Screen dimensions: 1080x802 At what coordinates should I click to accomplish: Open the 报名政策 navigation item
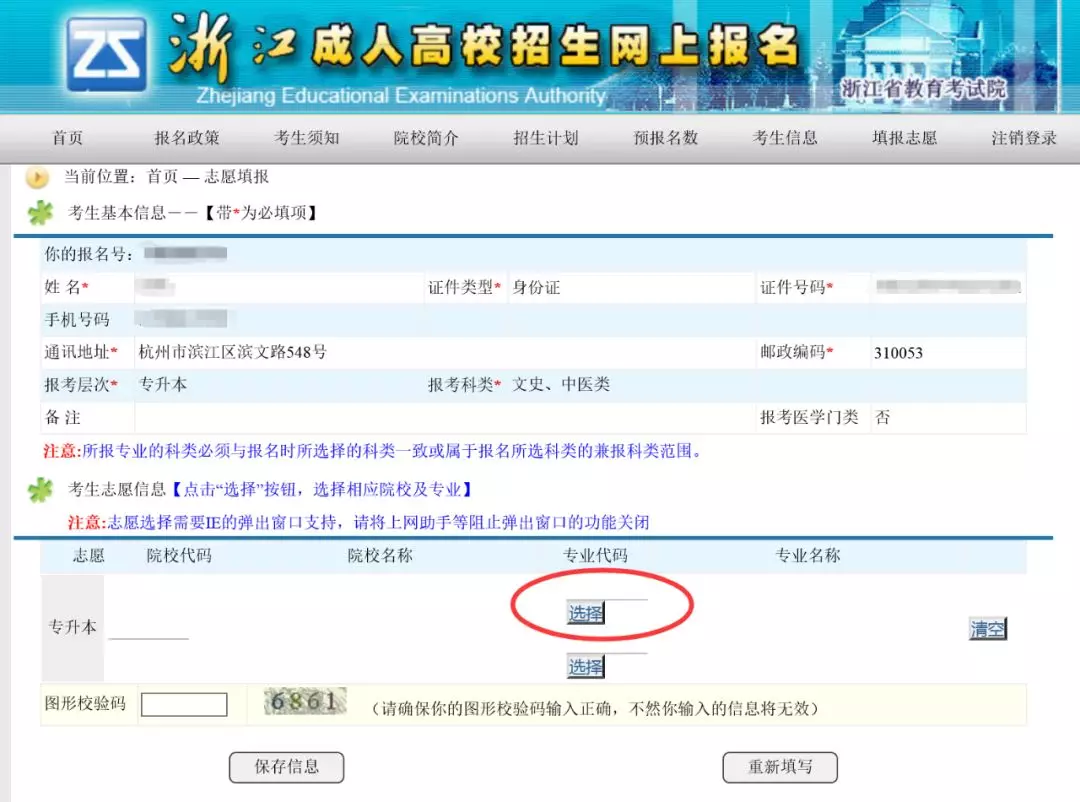click(186, 139)
